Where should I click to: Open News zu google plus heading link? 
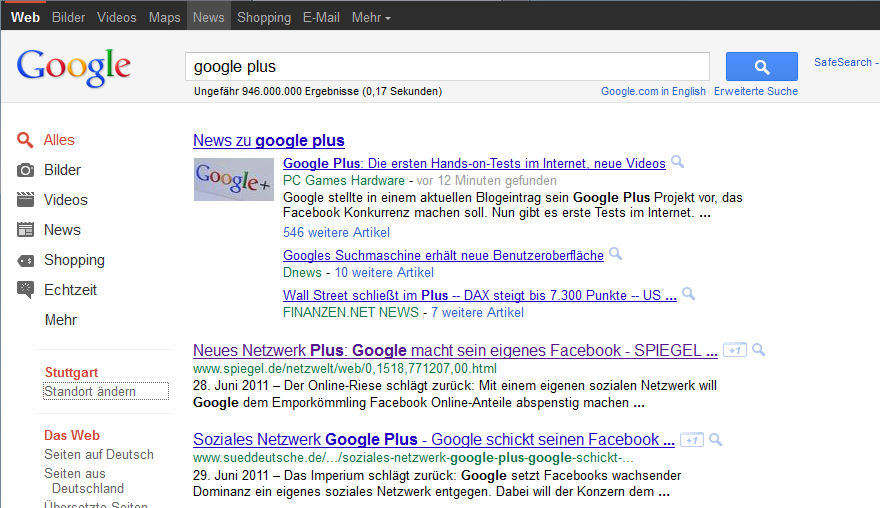pos(269,140)
